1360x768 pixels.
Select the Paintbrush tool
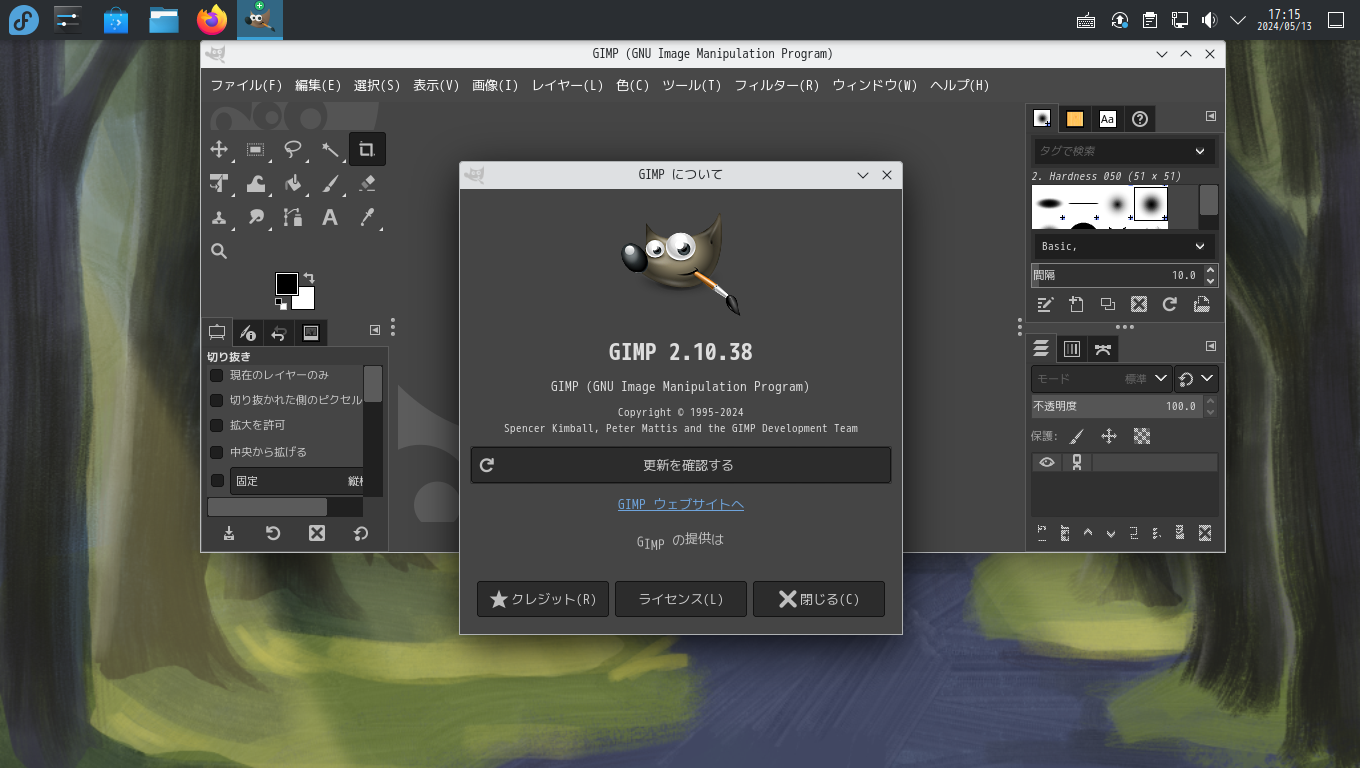coord(329,184)
